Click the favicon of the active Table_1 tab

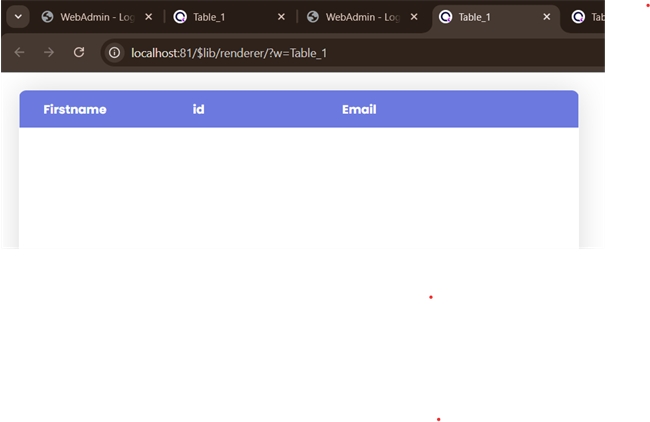(445, 17)
